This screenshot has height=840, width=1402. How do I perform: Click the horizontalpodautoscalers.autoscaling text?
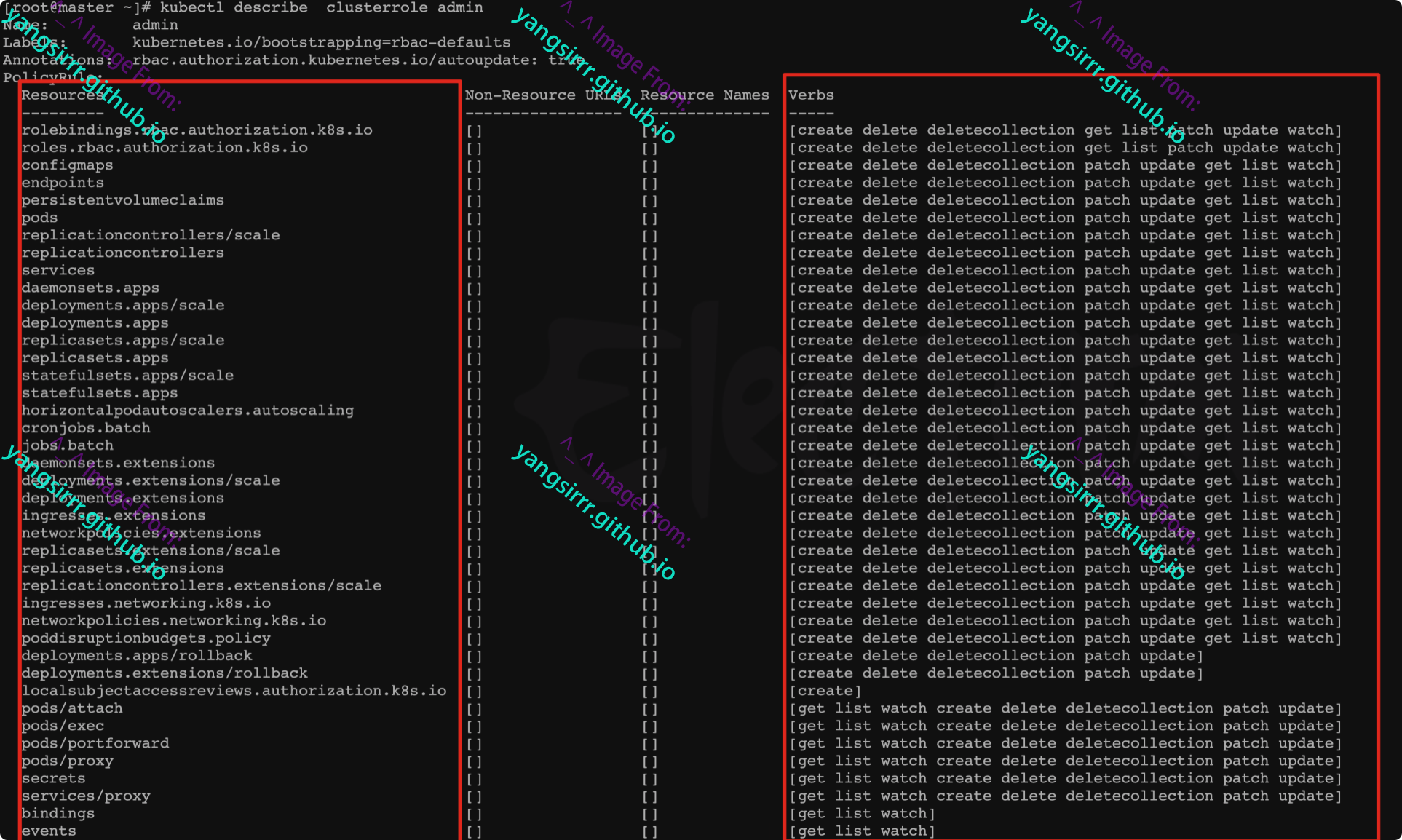tap(187, 411)
